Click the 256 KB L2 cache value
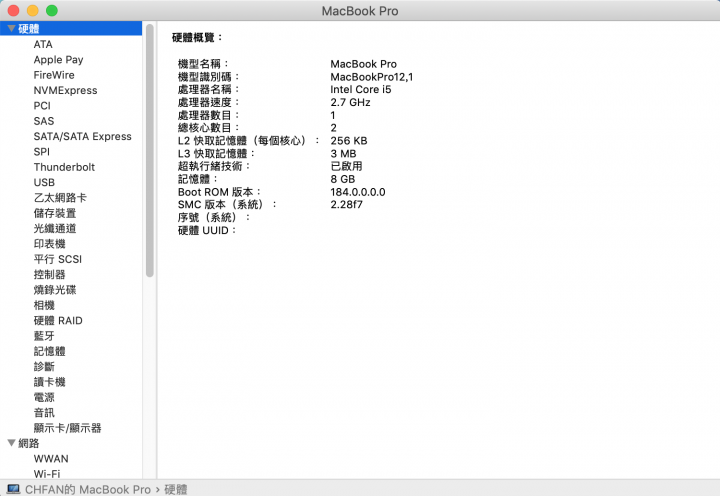 click(x=349, y=141)
